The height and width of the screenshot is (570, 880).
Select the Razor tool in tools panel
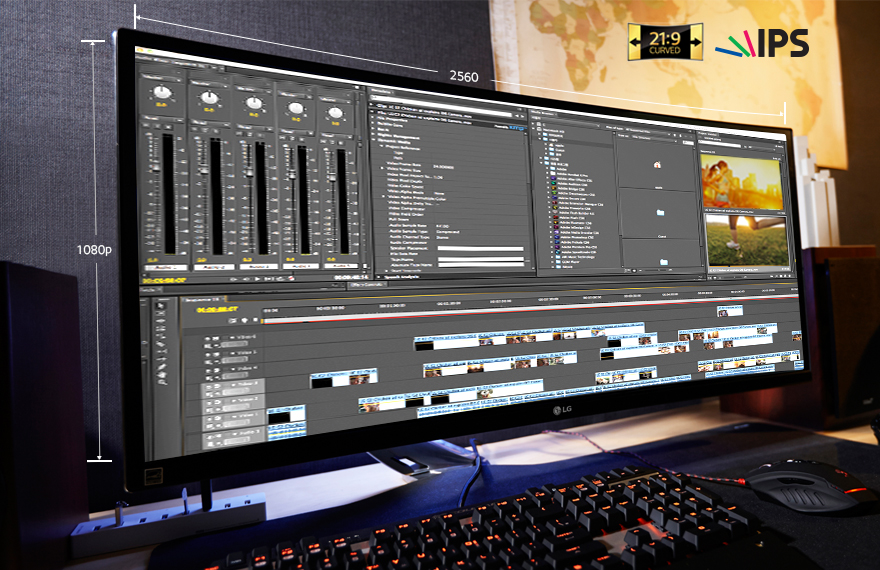[x=161, y=344]
